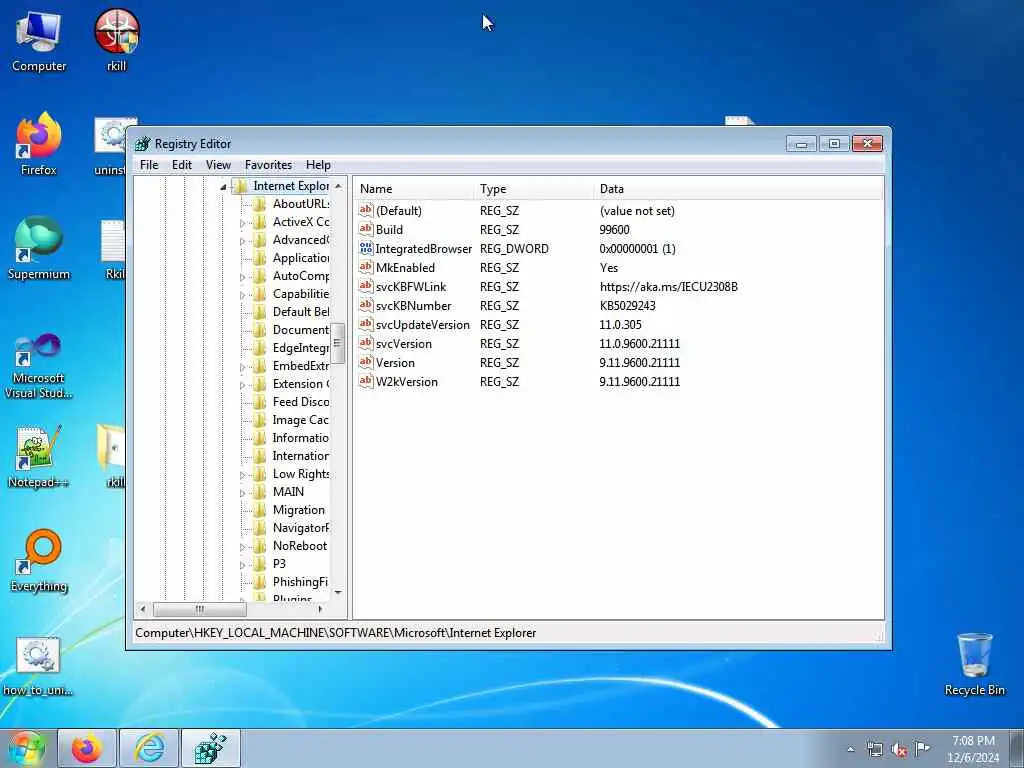The image size is (1024, 768).
Task: Sort values by Name column header
Action: 415,189
